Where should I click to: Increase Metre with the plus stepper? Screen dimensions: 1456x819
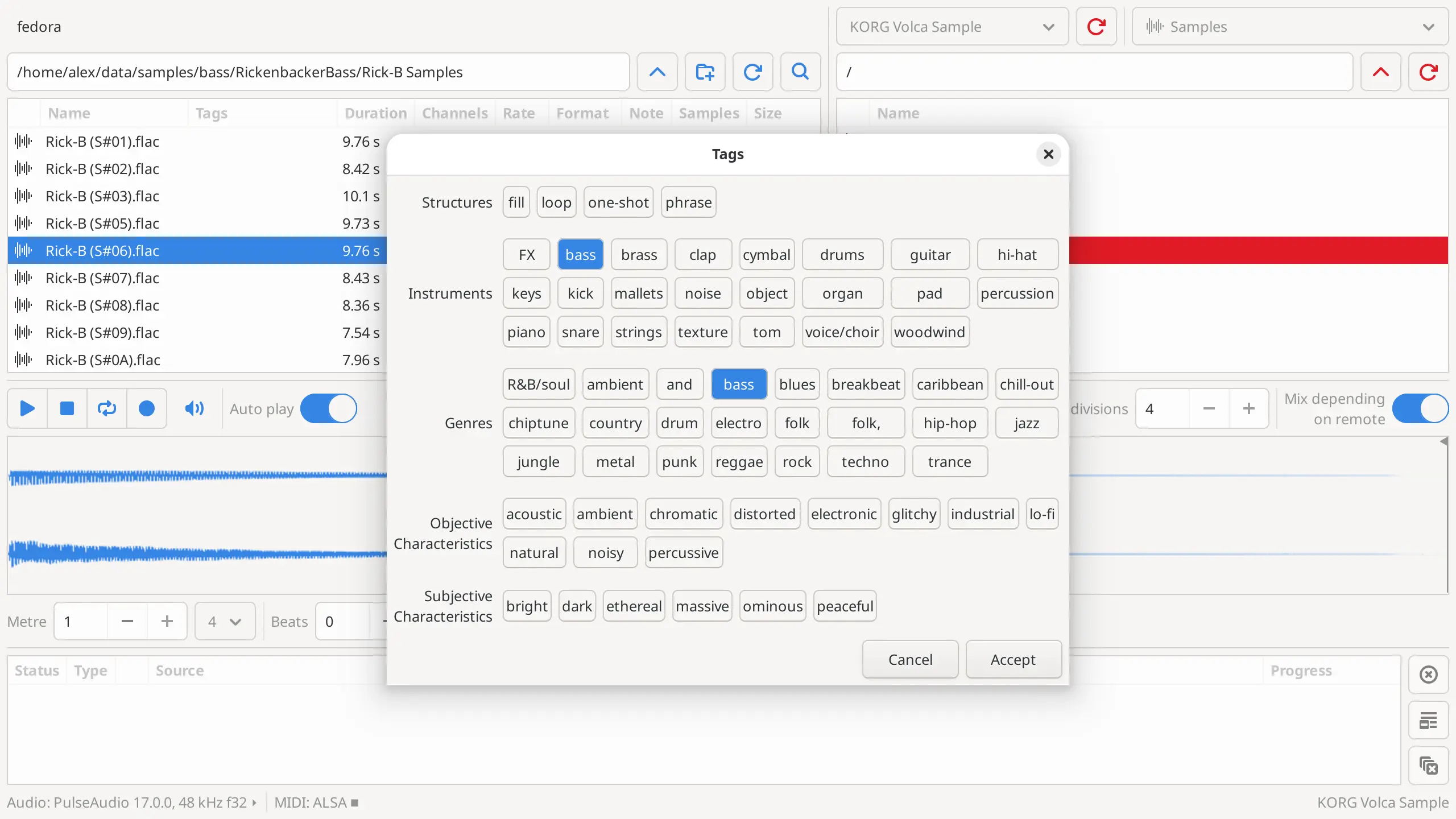click(x=166, y=621)
